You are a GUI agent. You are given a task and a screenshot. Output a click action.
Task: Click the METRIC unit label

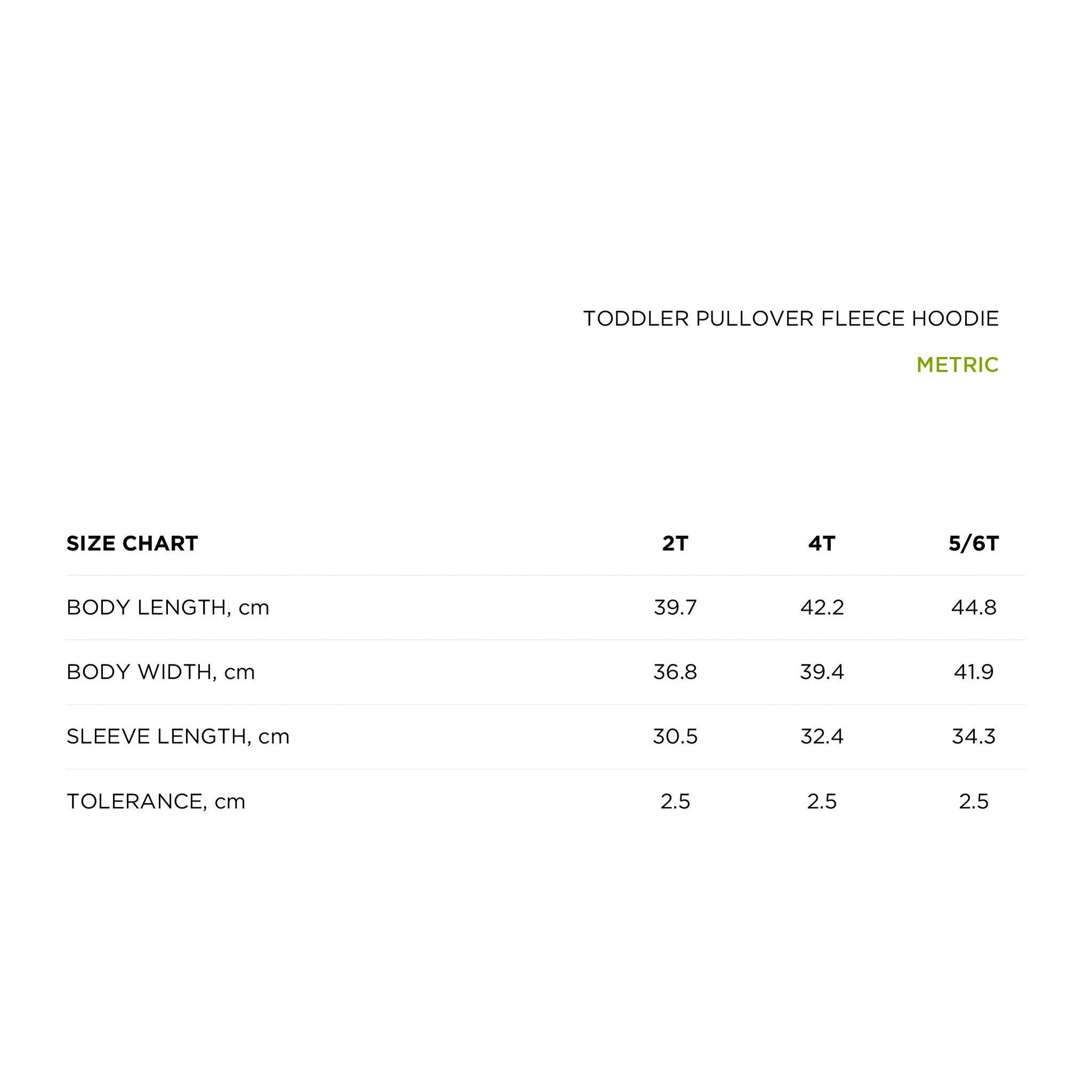pos(958,365)
